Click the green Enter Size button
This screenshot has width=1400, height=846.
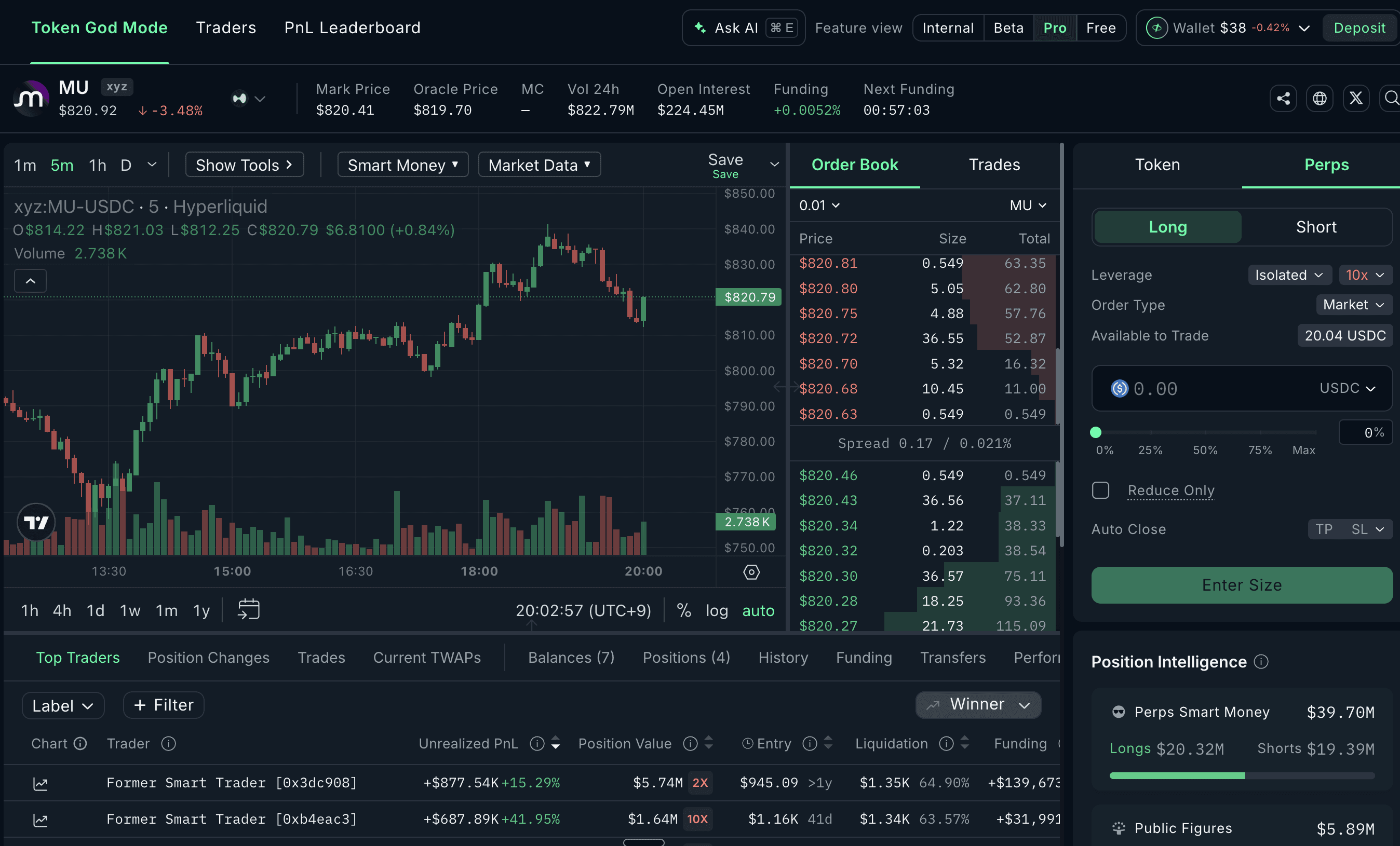point(1242,585)
